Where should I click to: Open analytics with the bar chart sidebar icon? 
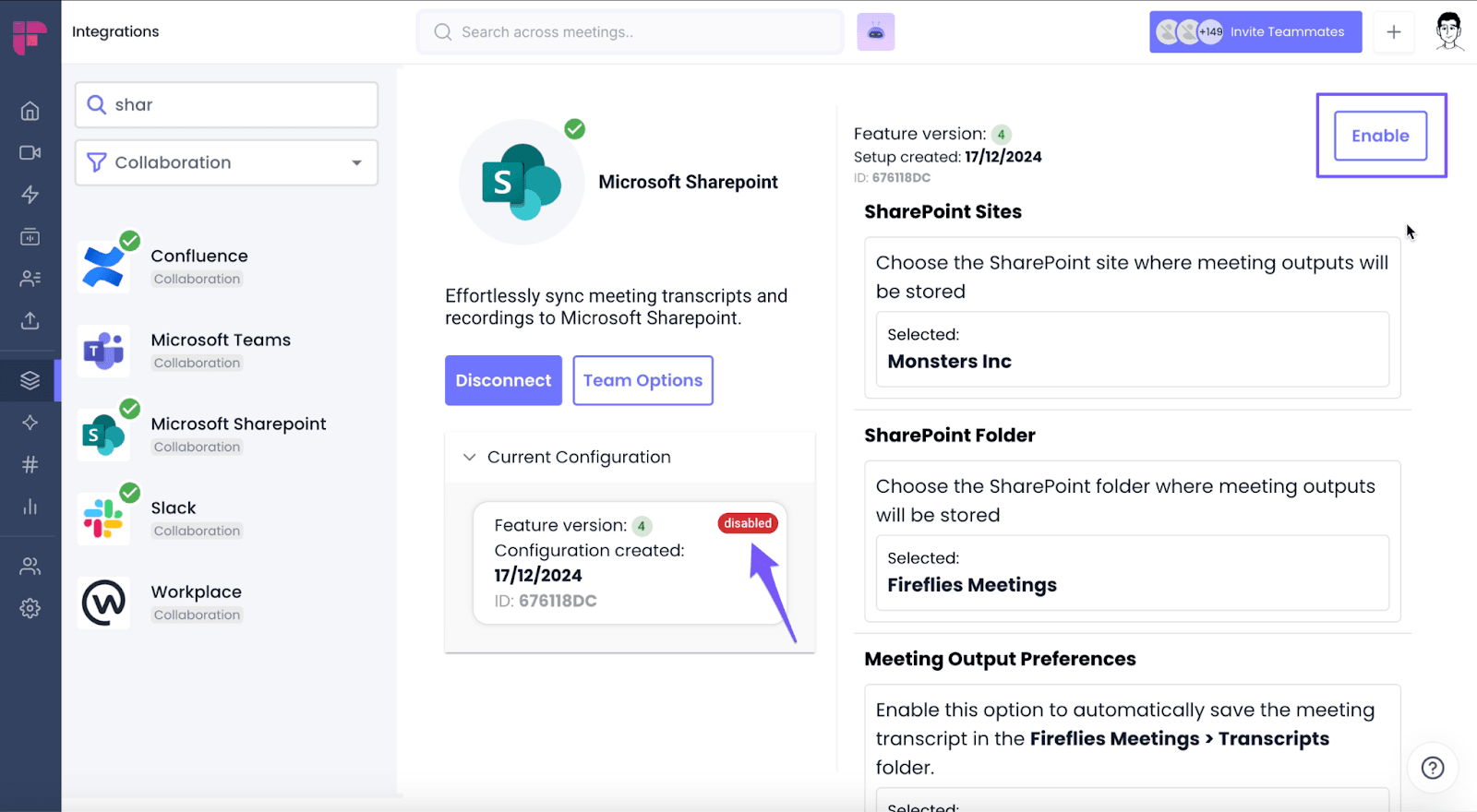pyautogui.click(x=30, y=507)
